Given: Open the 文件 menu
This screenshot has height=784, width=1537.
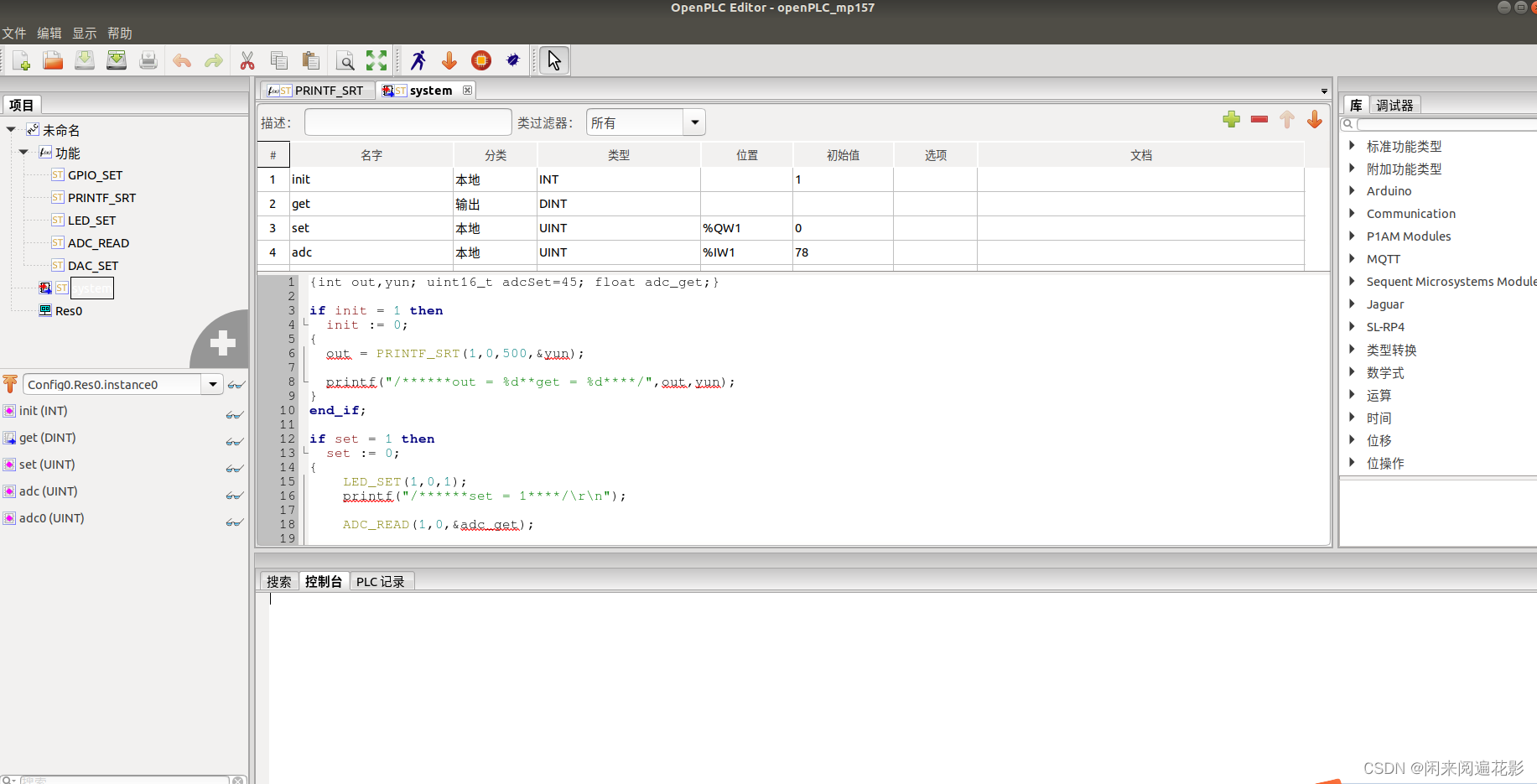Looking at the screenshot, I should (x=14, y=33).
